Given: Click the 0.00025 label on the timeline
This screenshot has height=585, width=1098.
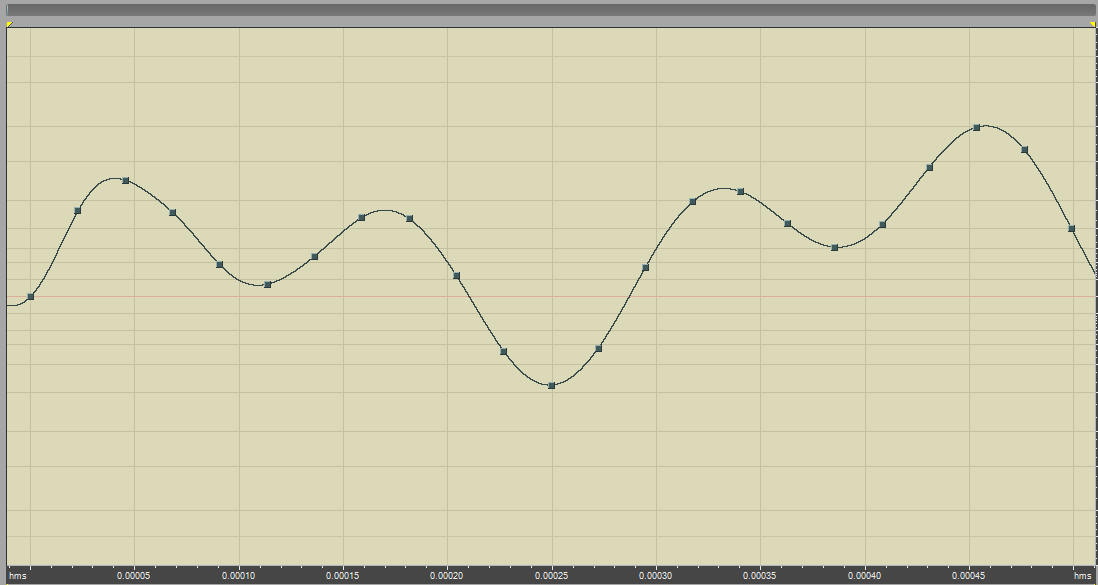Looking at the screenshot, I should tap(551, 576).
